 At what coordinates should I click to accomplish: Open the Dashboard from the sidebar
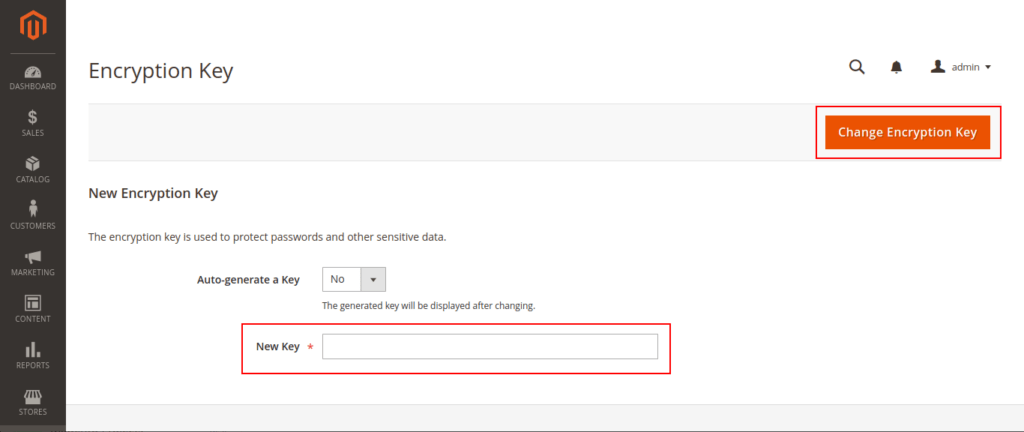pyautogui.click(x=33, y=78)
